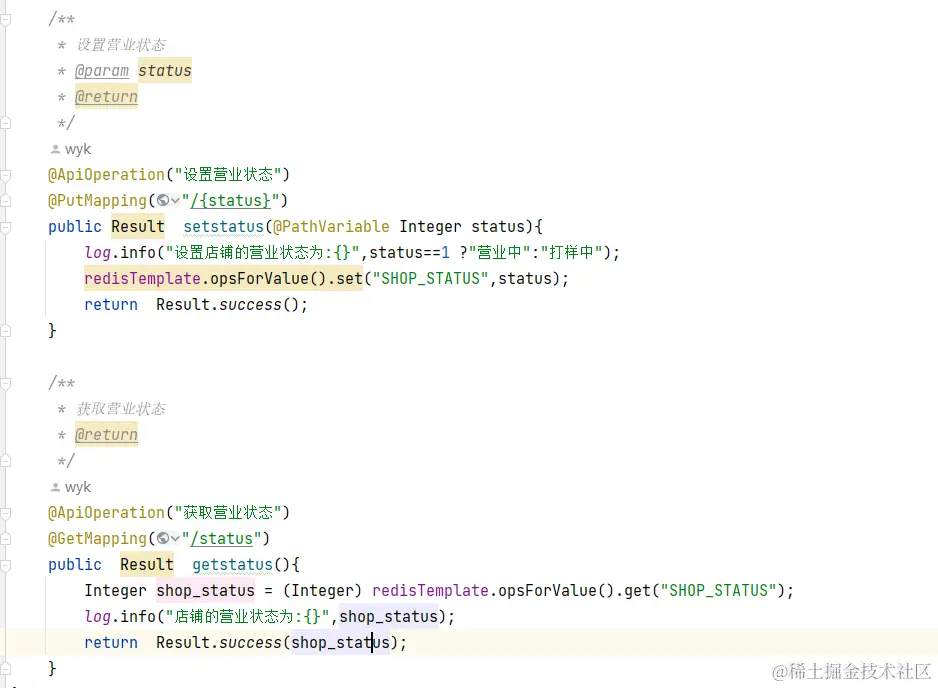Click the @param tag in the Javadoc
The height and width of the screenshot is (688, 938).
pyautogui.click(x=102, y=71)
